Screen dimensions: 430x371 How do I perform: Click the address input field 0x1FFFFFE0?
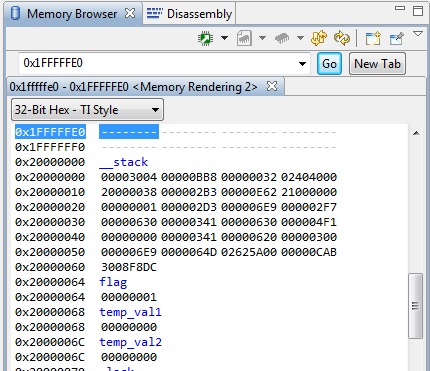[x=157, y=63]
